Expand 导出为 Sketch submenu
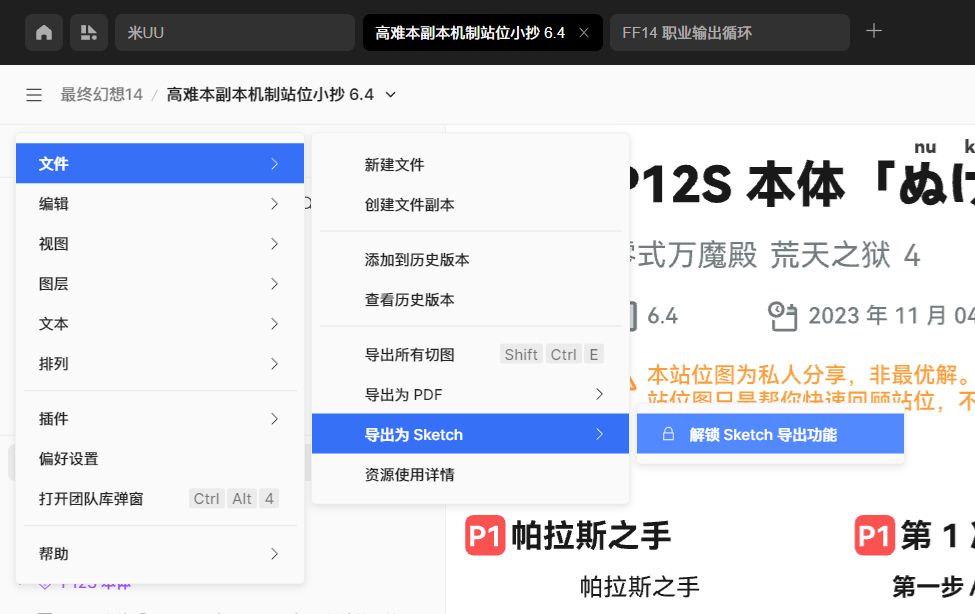975x614 pixels. point(470,434)
